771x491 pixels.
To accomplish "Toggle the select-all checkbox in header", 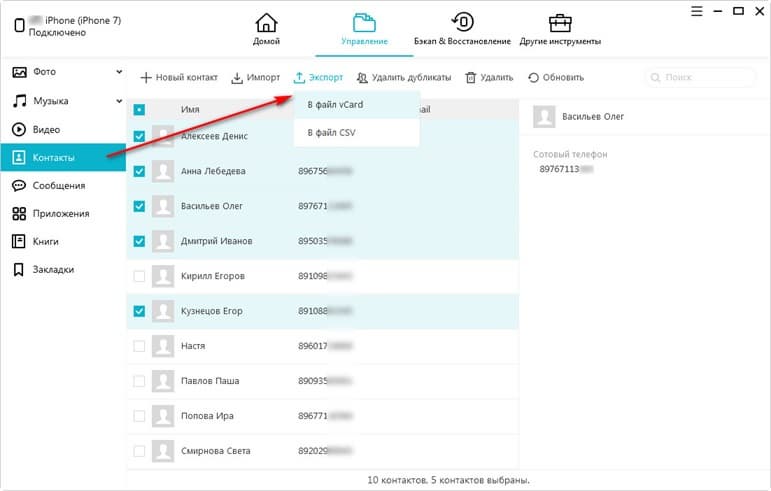I will (x=139, y=109).
